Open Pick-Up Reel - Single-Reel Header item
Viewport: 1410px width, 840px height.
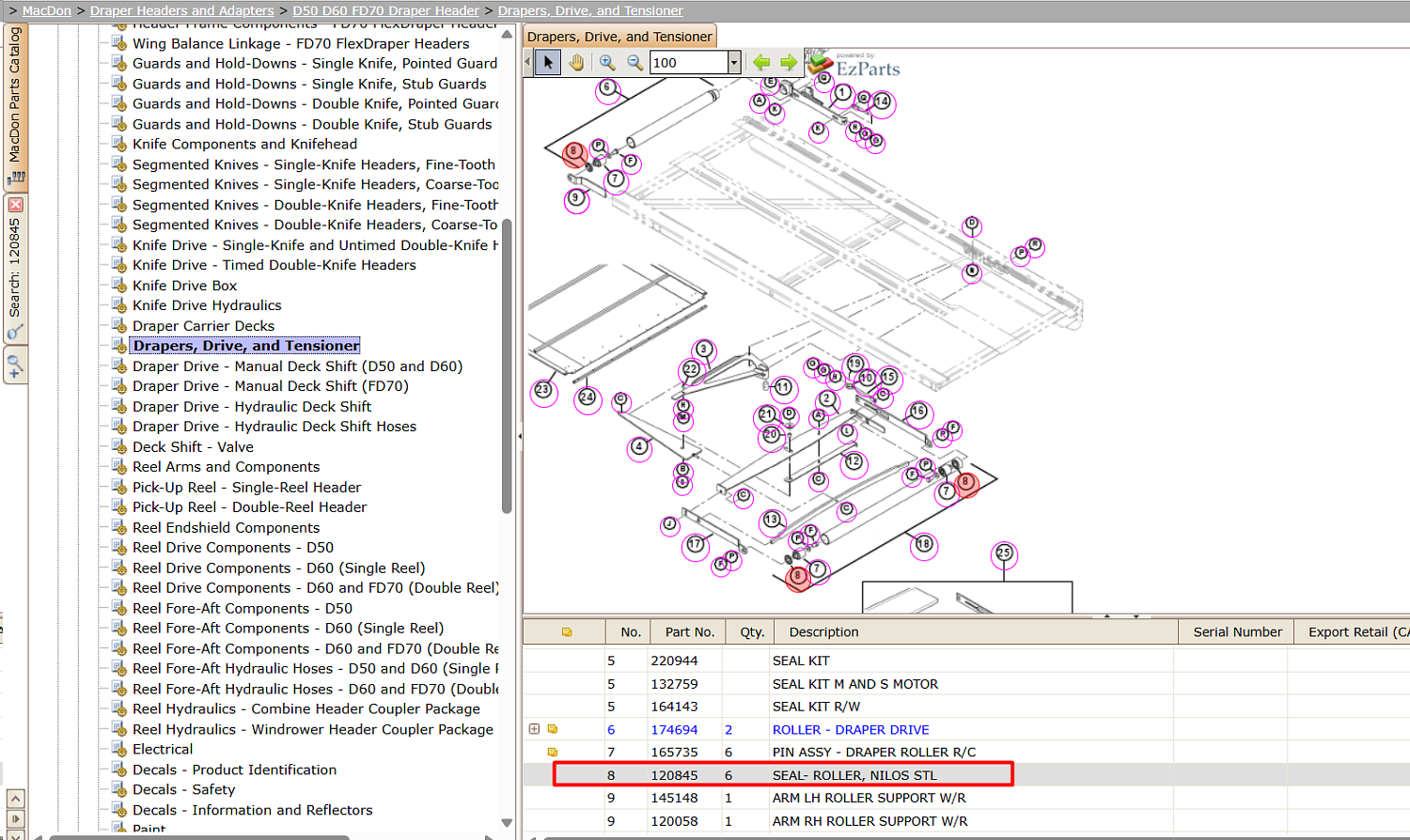coord(246,488)
